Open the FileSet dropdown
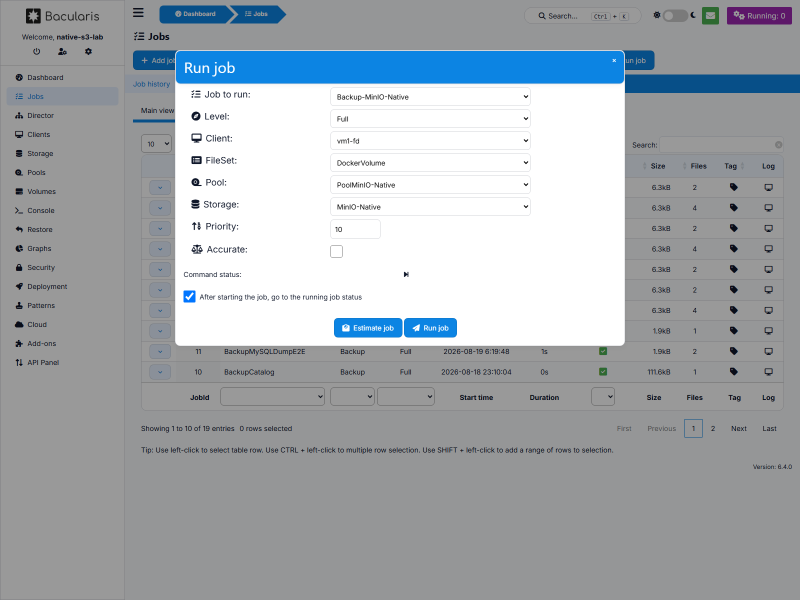Image resolution: width=800 pixels, height=600 pixels. [x=430, y=163]
